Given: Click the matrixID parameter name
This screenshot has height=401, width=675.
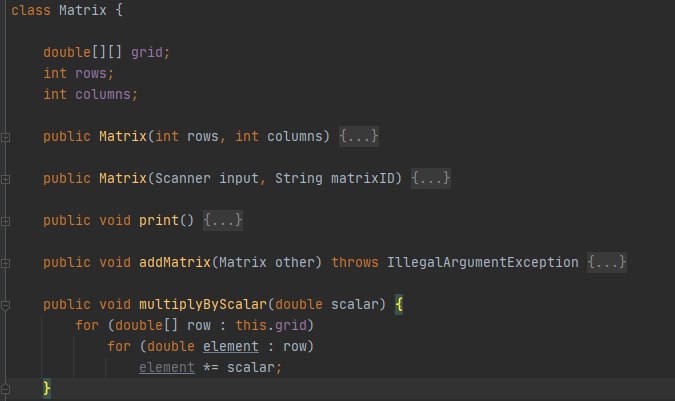Looking at the screenshot, I should click(362, 178).
